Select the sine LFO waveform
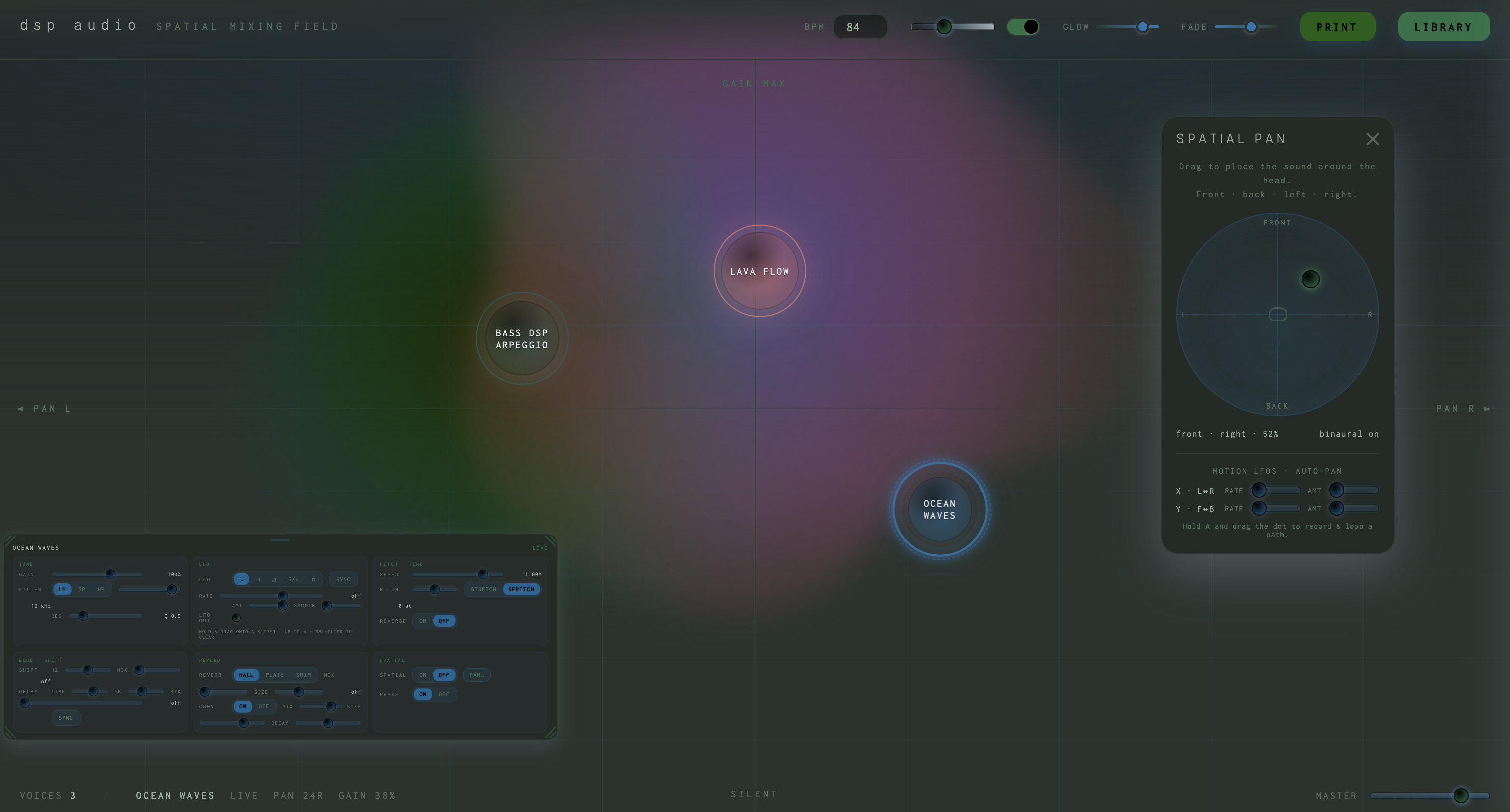 pos(241,580)
